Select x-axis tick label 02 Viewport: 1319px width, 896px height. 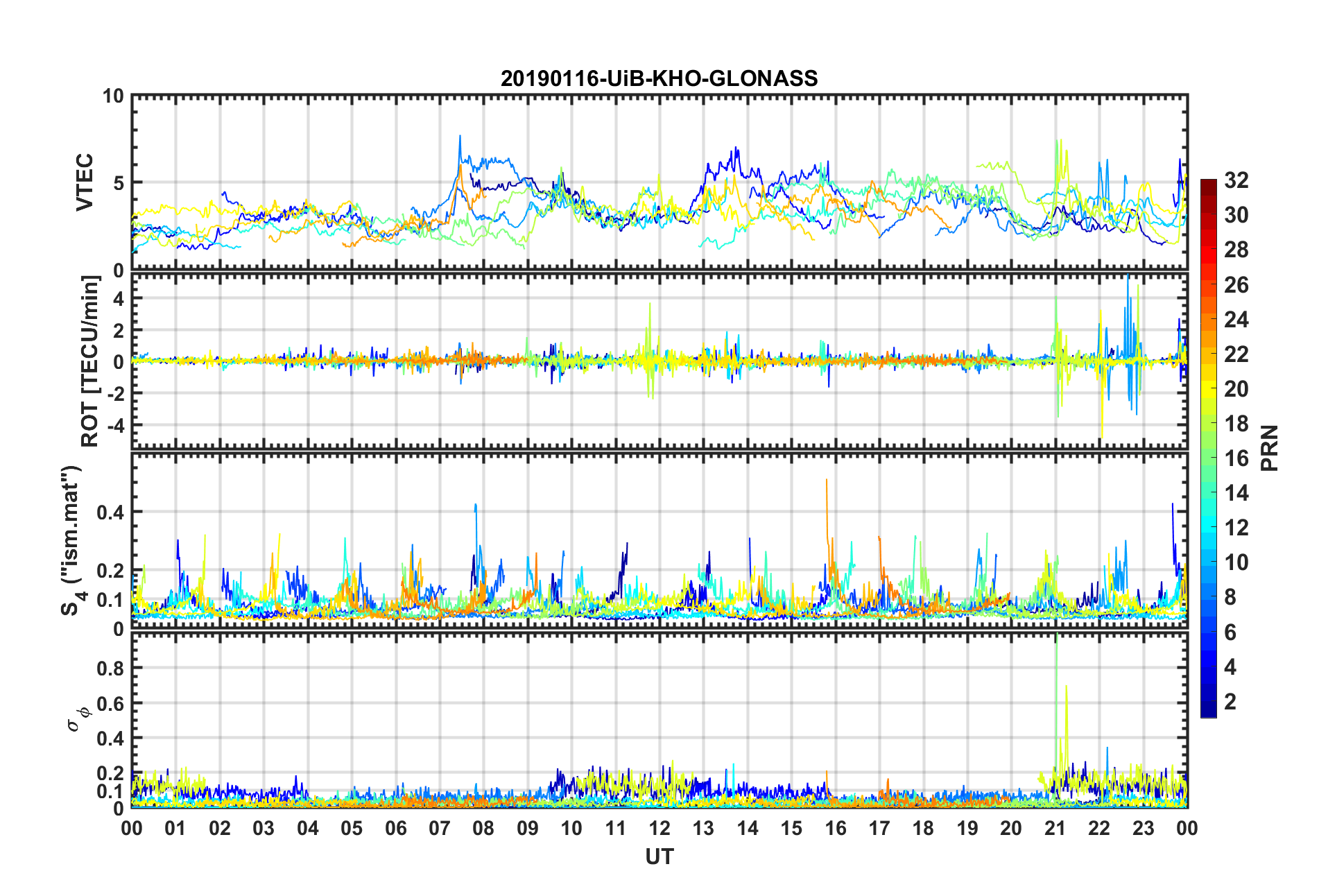220,828
